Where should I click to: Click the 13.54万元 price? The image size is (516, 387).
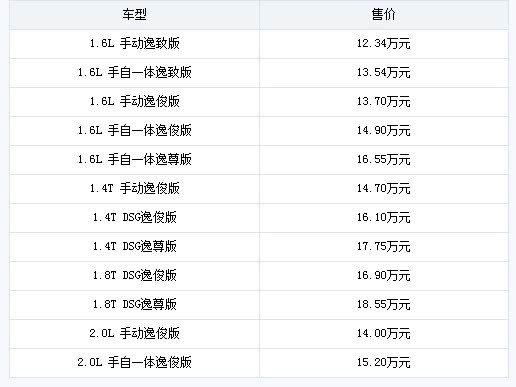coord(384,73)
